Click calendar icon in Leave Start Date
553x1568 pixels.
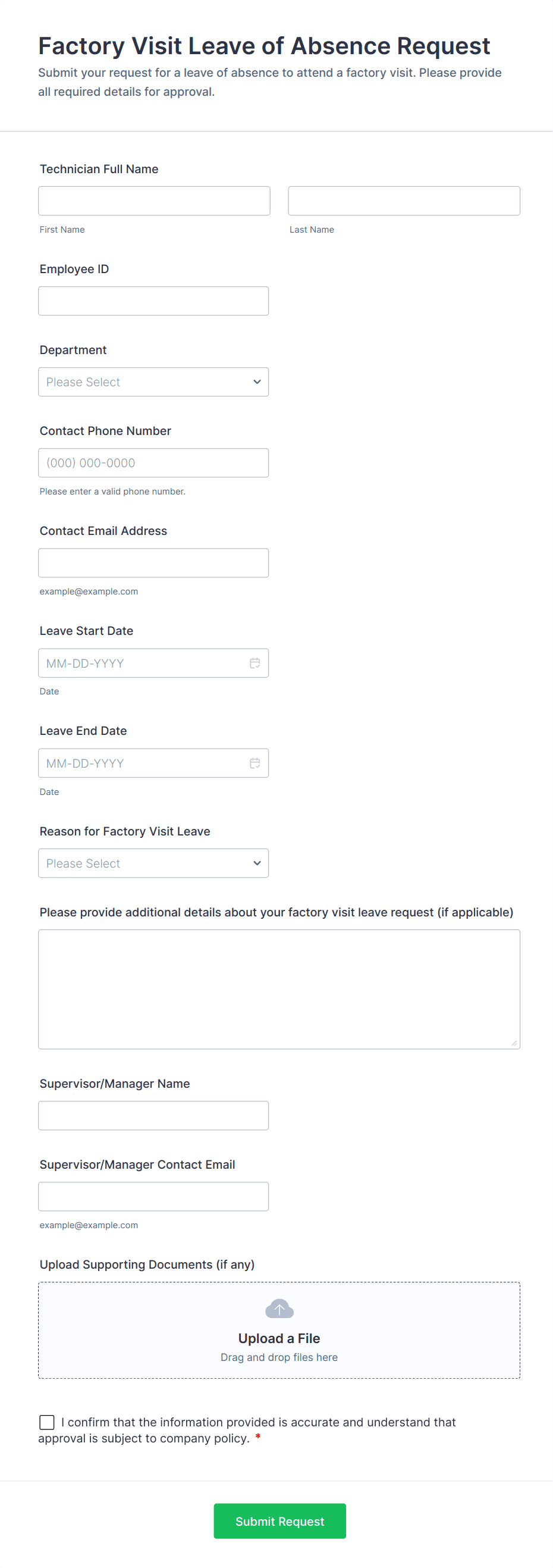click(x=255, y=663)
